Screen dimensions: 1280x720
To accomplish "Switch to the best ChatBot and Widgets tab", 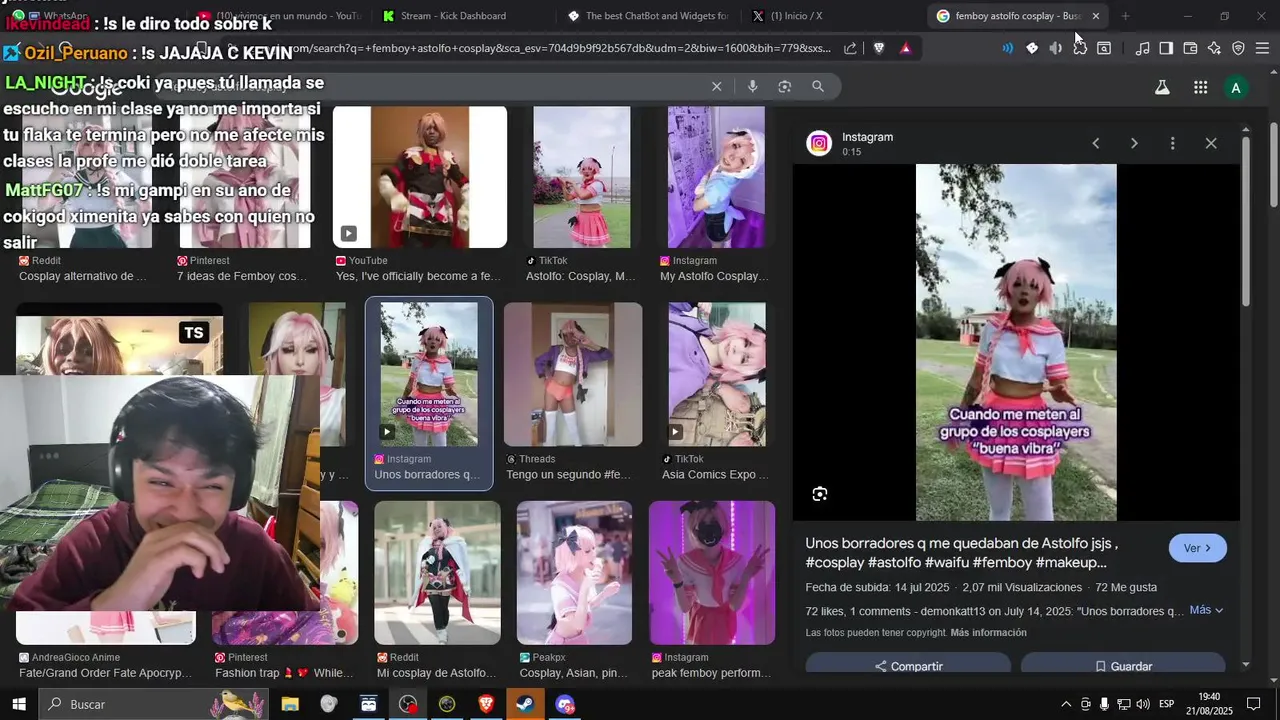I will [648, 16].
